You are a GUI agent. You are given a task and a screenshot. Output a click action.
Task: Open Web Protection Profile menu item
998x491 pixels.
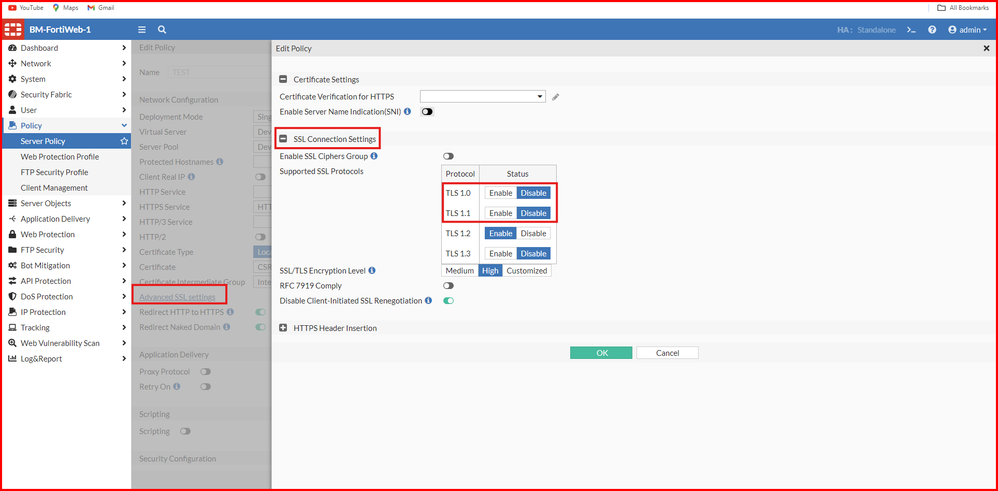coord(60,157)
